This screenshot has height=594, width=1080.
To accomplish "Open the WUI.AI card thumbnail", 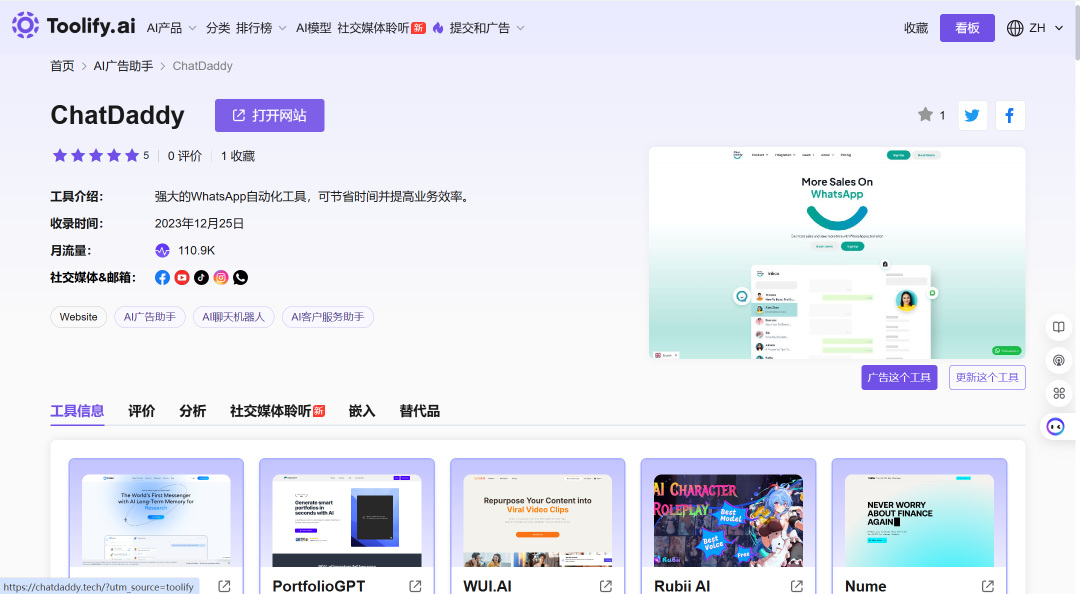I will click(537, 520).
